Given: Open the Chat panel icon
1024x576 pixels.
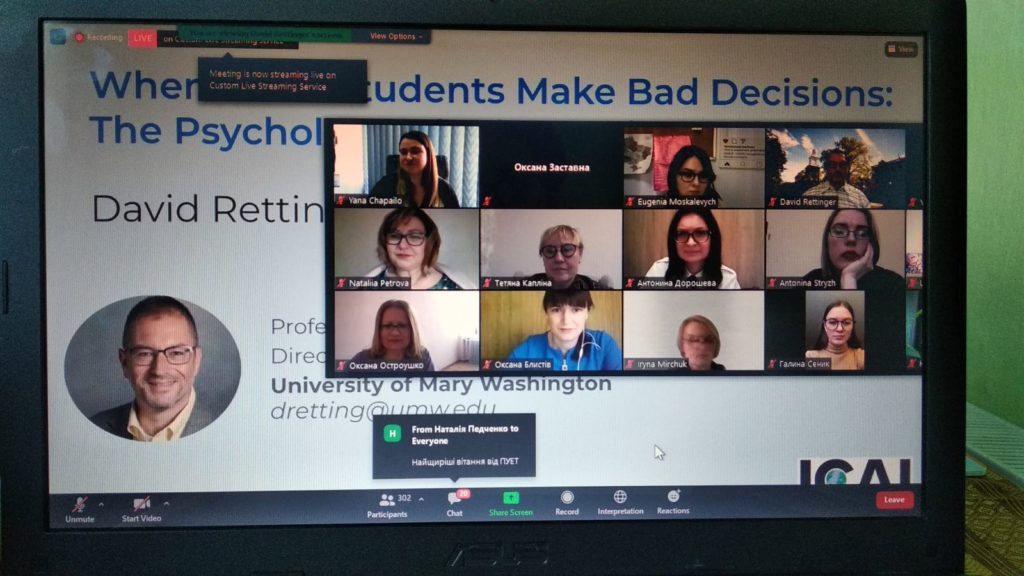Looking at the screenshot, I should click(455, 499).
